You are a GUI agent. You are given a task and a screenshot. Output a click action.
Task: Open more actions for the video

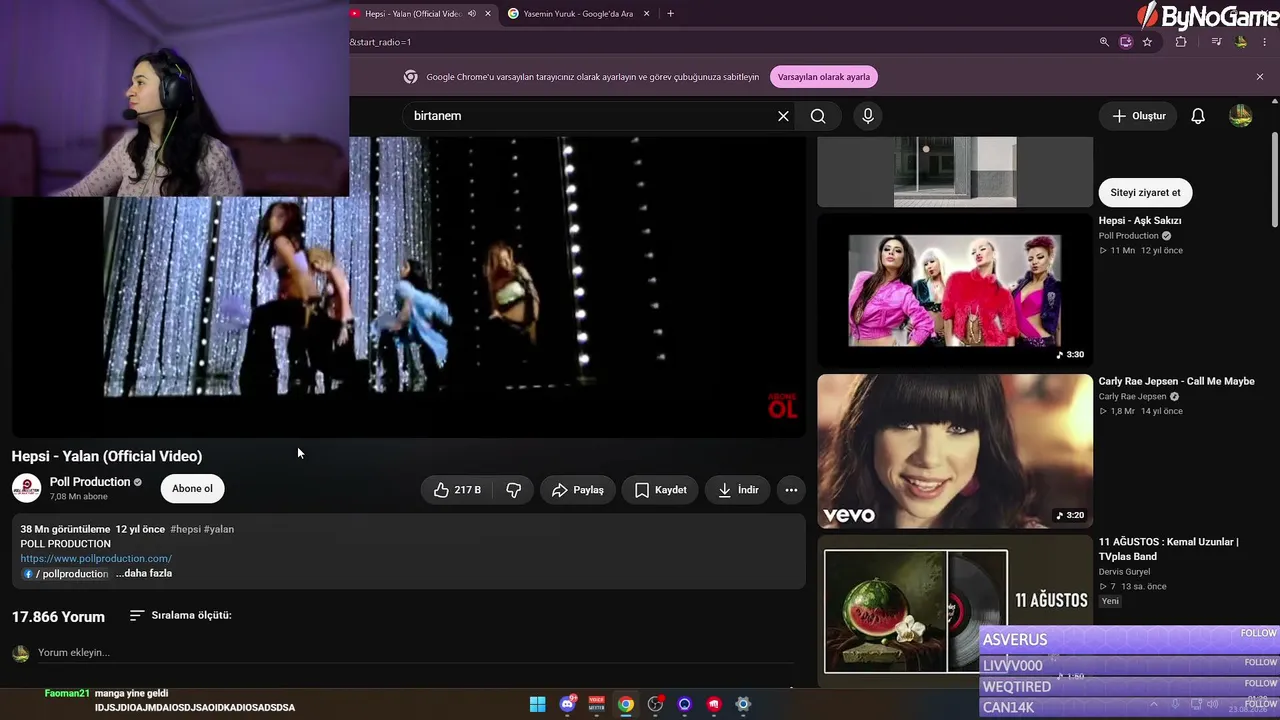(791, 490)
